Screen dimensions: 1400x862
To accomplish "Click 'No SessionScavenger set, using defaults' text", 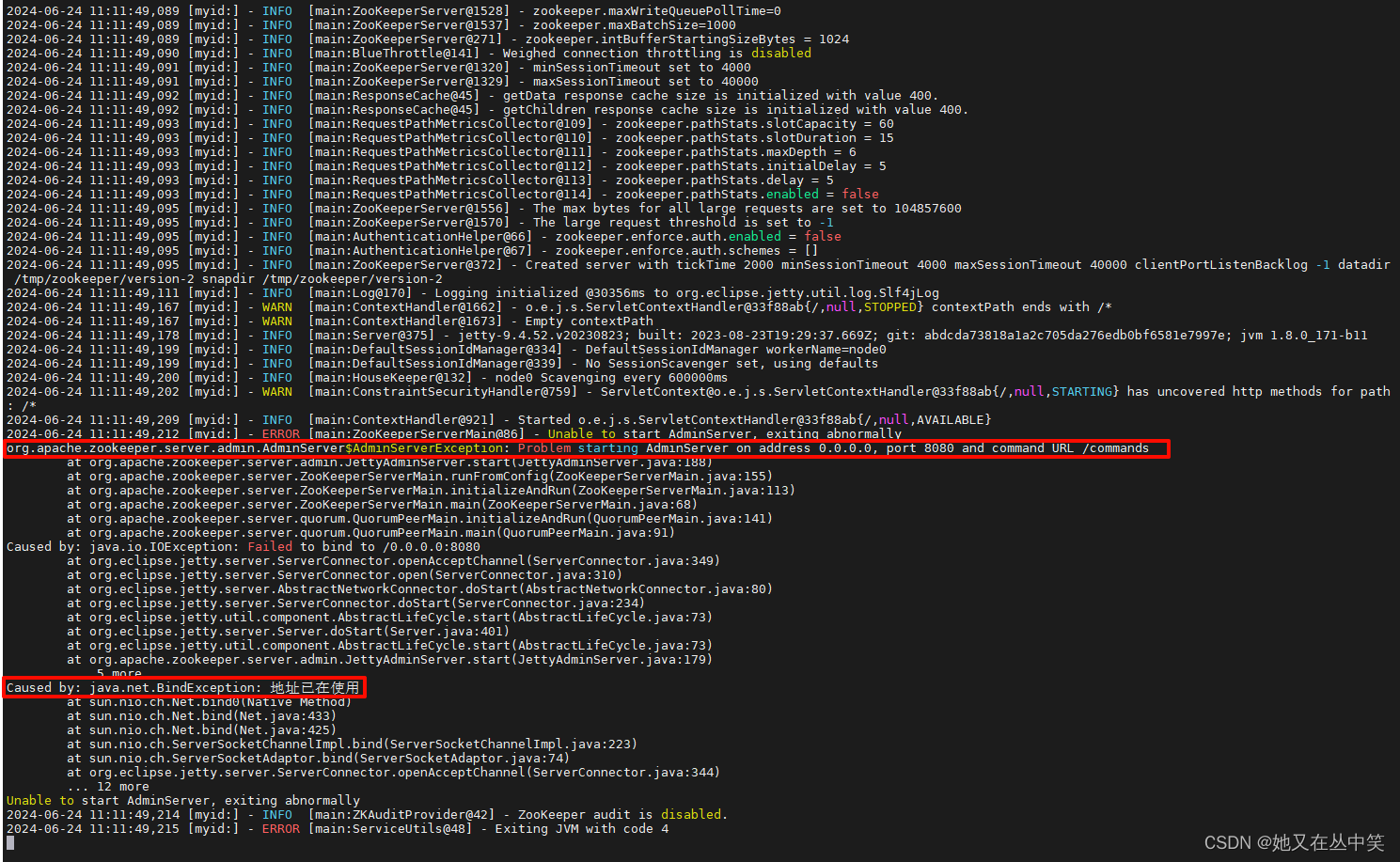I will (731, 364).
